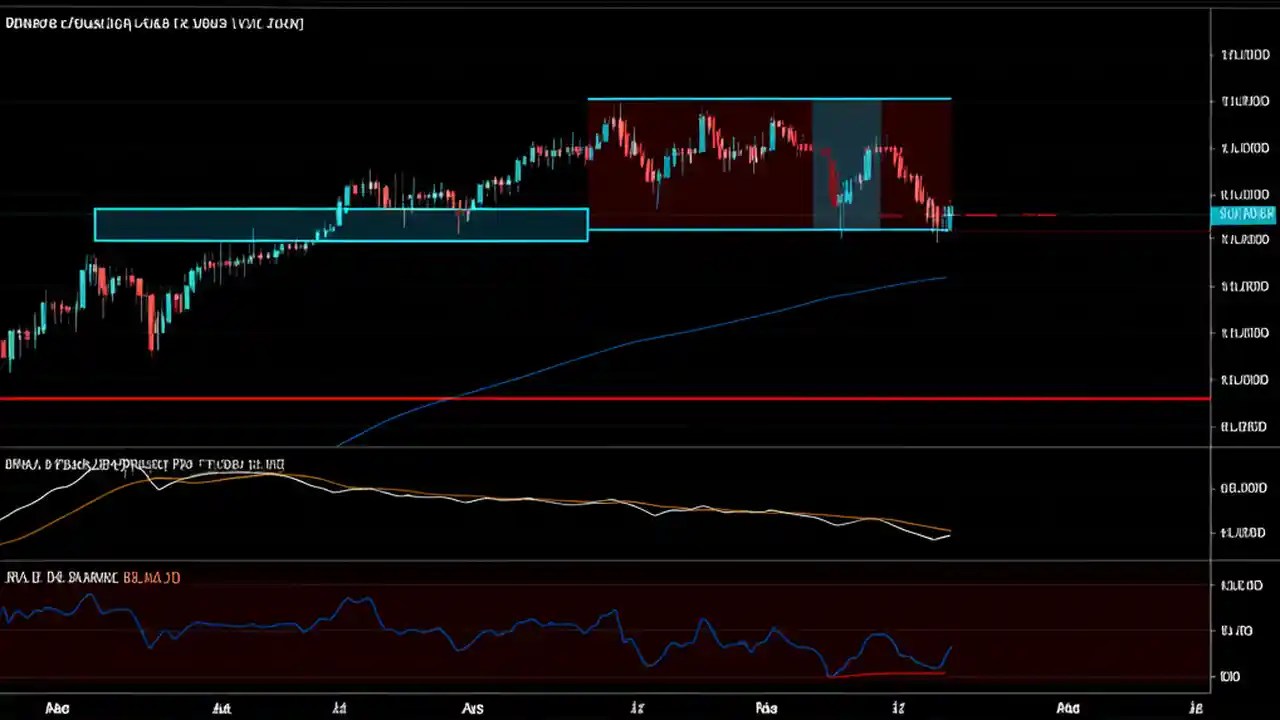Click the highlighted cyan current price tag
Image resolution: width=1280 pixels, height=720 pixels.
[1245, 213]
